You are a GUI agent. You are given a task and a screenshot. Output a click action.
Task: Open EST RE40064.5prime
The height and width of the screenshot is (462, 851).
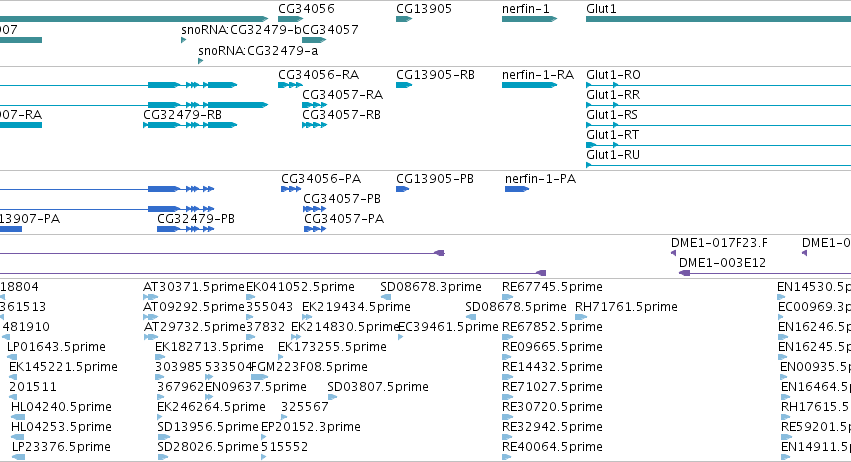(552, 448)
